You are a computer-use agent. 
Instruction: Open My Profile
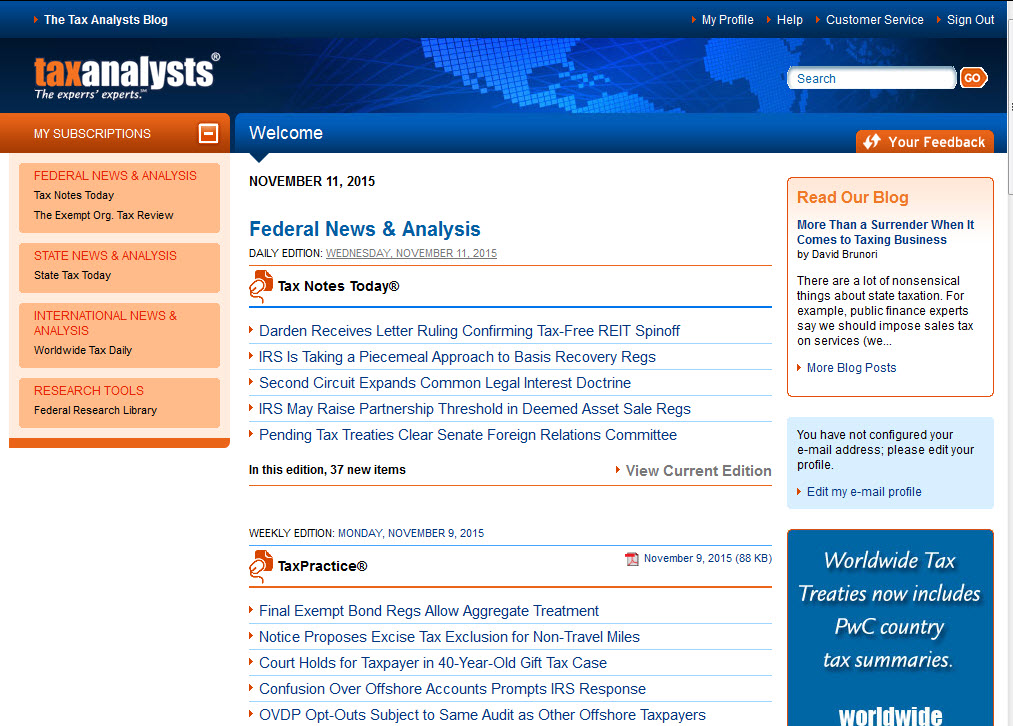point(727,19)
